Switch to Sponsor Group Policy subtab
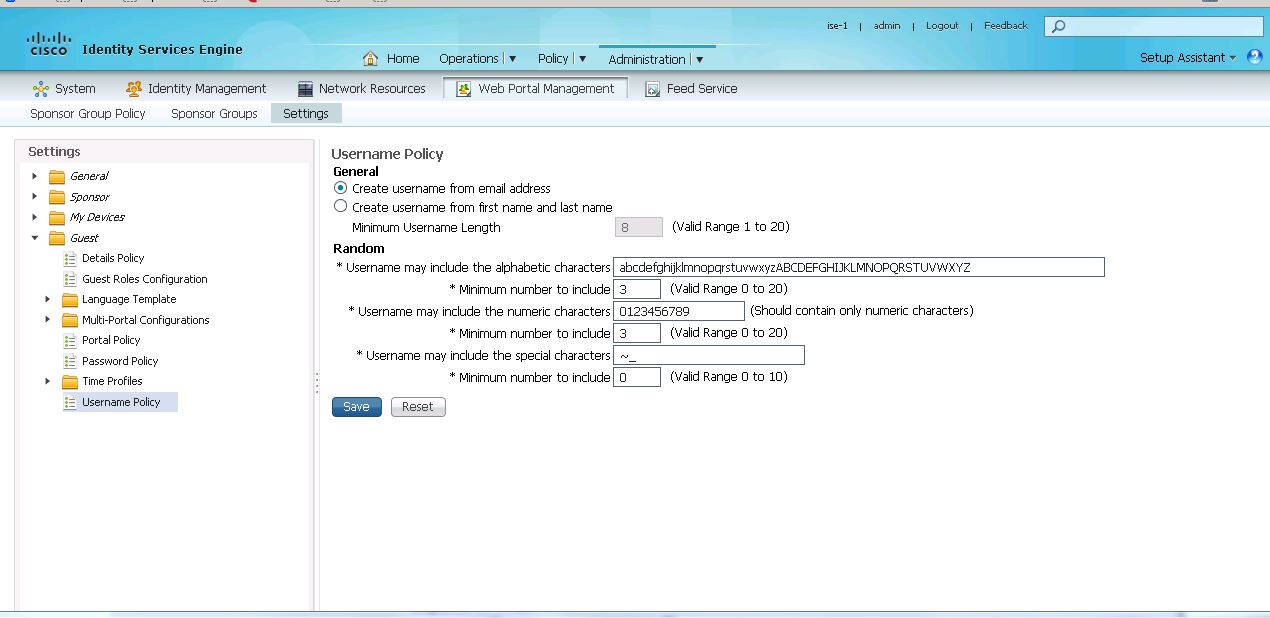The image size is (1270, 618). tap(88, 113)
